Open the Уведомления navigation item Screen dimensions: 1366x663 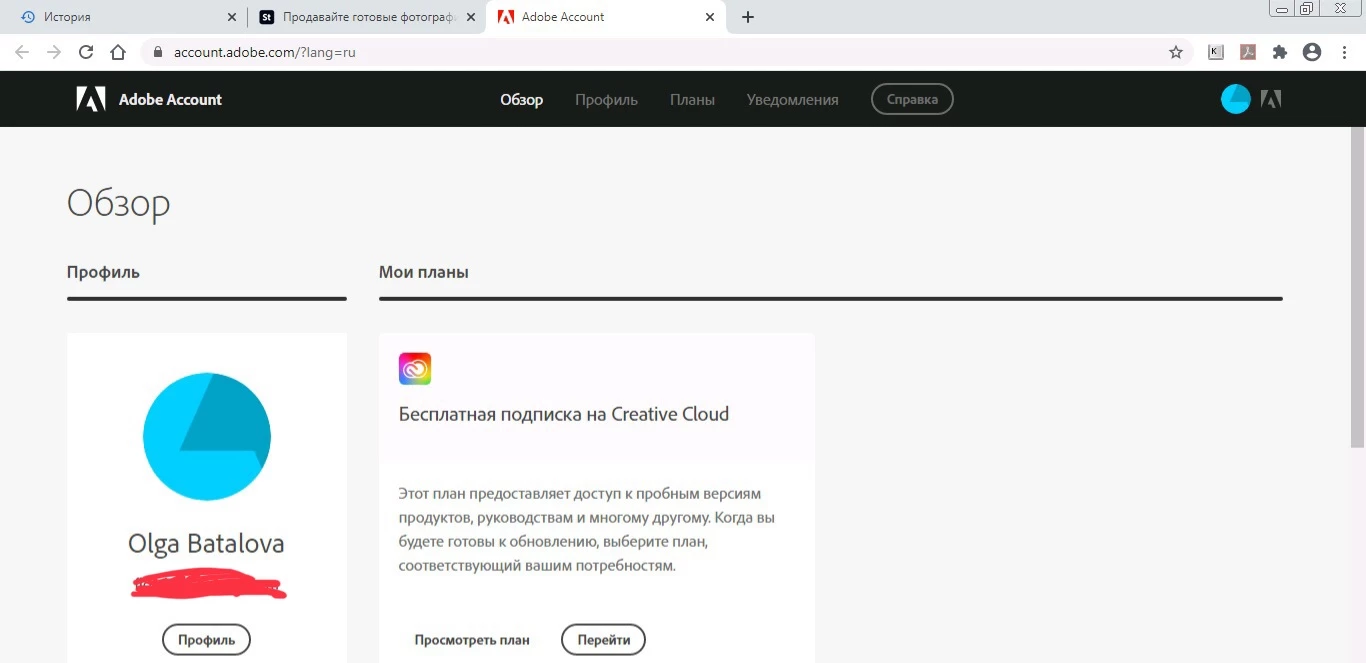point(792,99)
